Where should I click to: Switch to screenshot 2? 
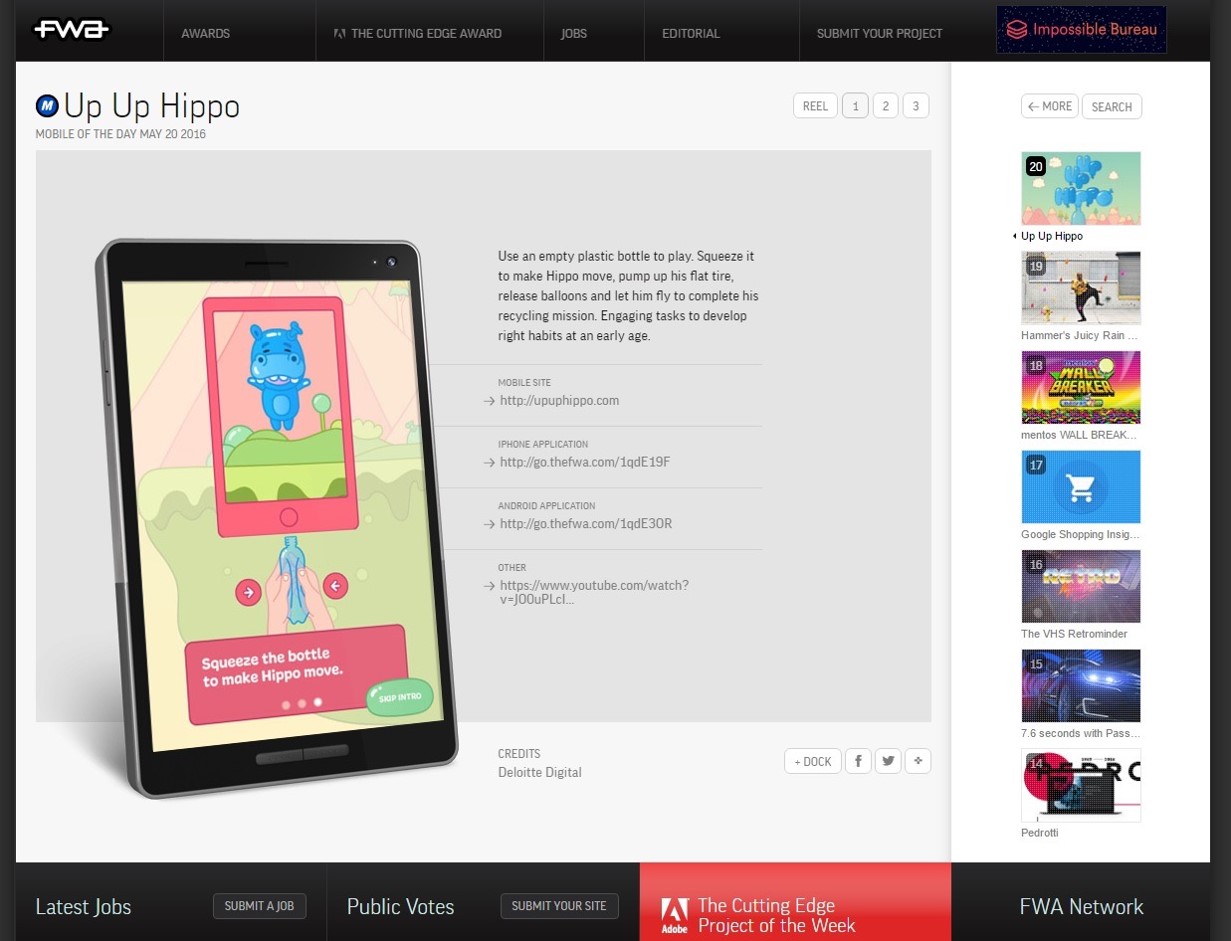pyautogui.click(x=885, y=106)
